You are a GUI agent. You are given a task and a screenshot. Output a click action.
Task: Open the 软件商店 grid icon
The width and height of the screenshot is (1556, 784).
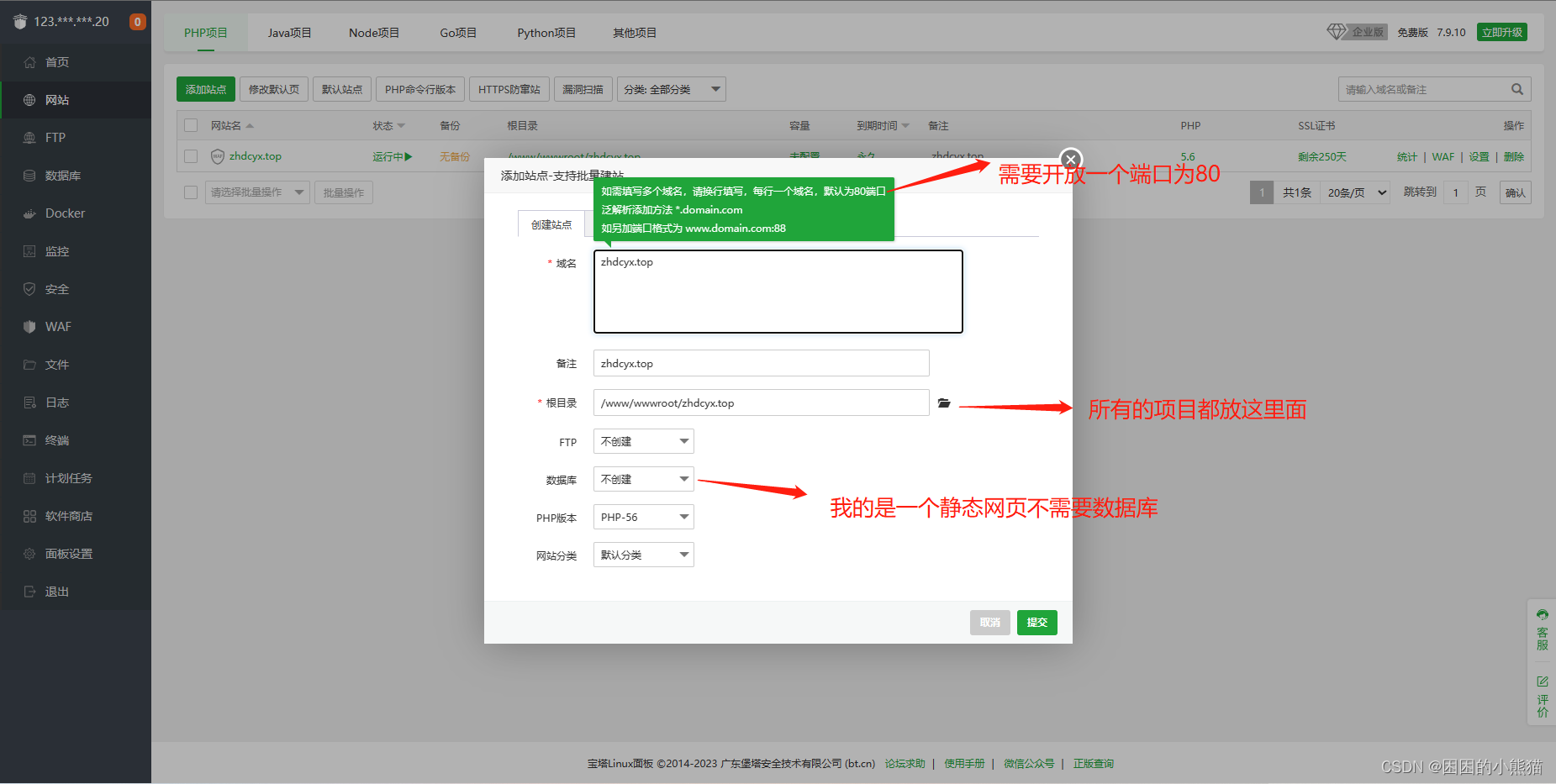(x=29, y=516)
